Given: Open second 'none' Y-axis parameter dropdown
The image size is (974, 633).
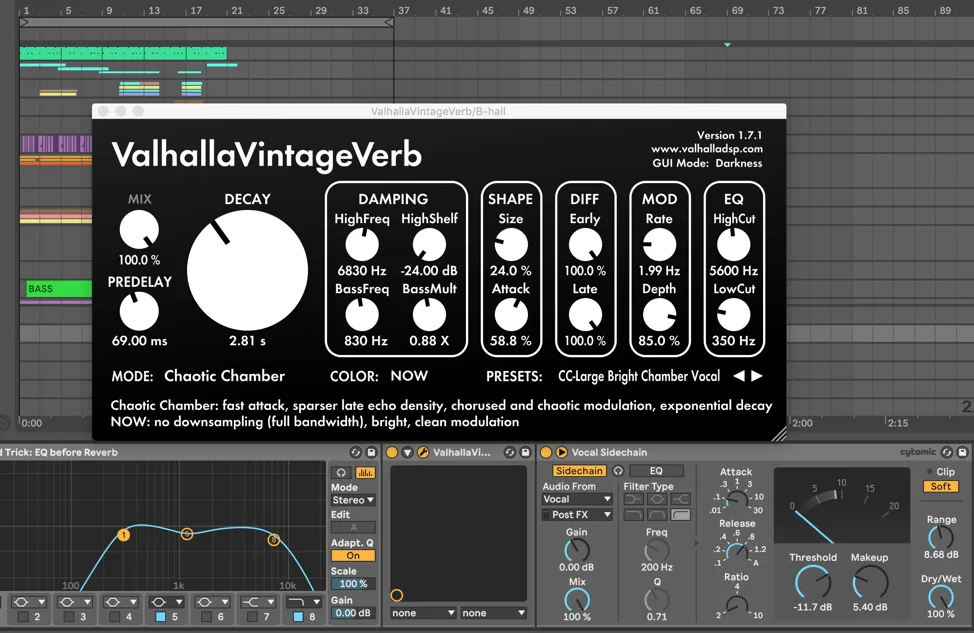Looking at the screenshot, I should point(493,613).
